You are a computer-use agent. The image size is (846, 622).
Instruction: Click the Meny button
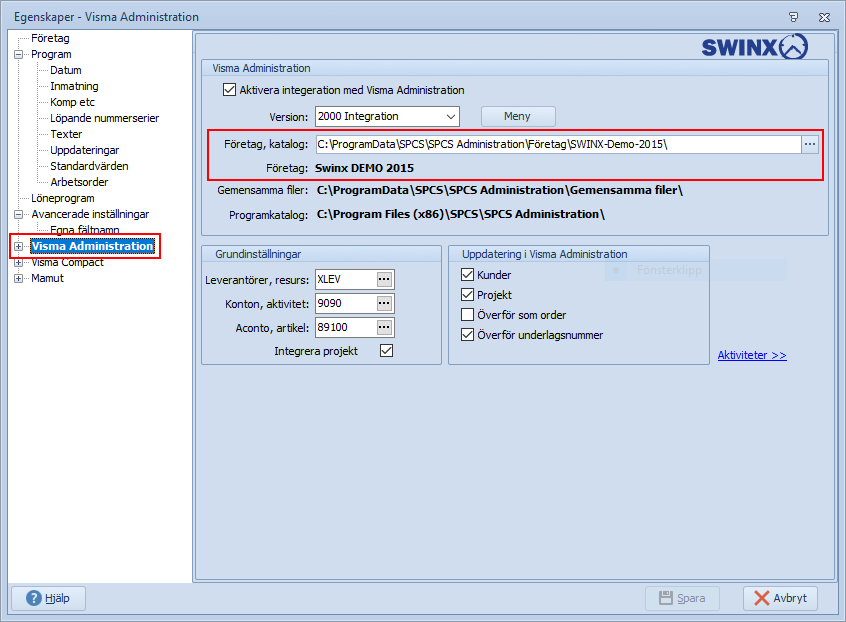517,117
